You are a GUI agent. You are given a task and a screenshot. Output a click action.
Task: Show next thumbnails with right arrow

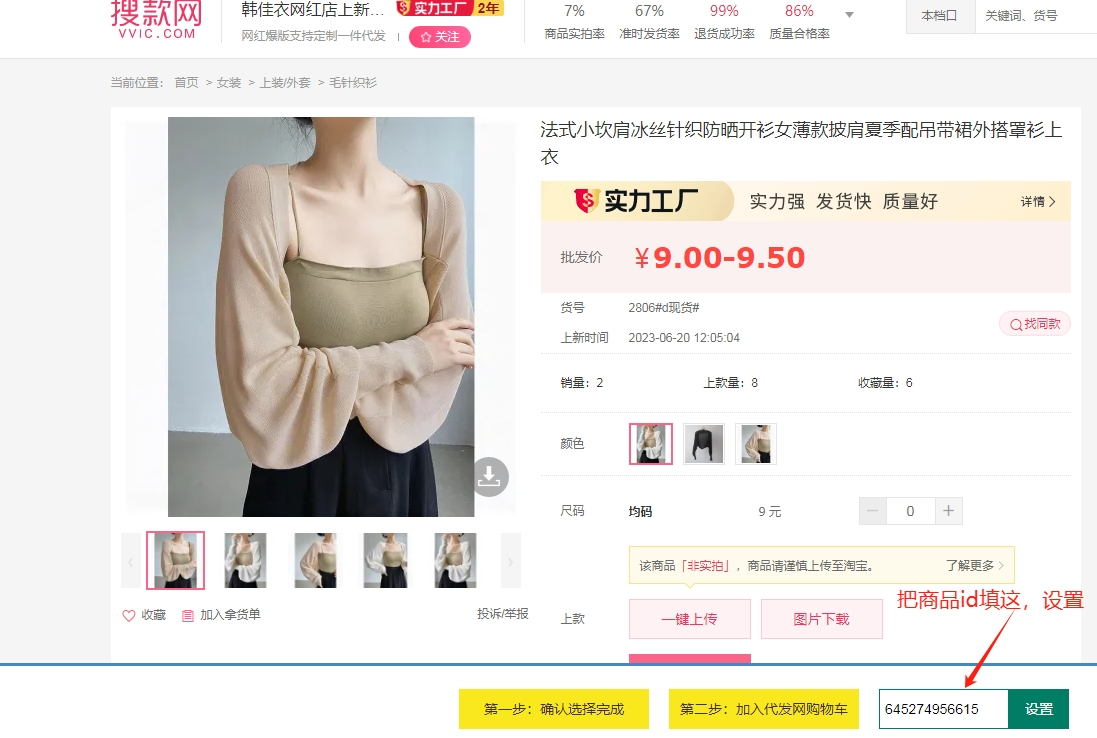(x=511, y=561)
